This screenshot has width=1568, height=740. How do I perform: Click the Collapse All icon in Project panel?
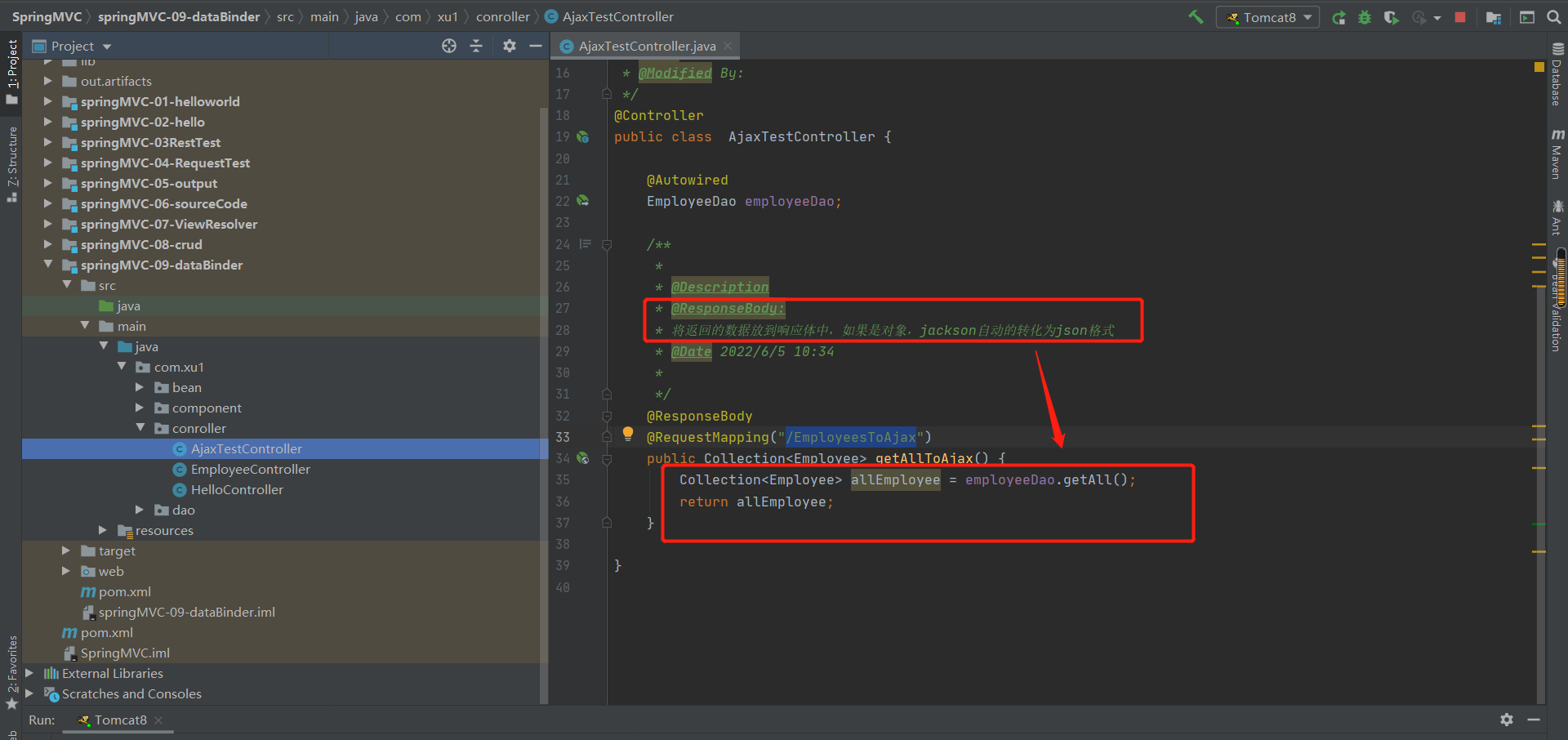(476, 46)
